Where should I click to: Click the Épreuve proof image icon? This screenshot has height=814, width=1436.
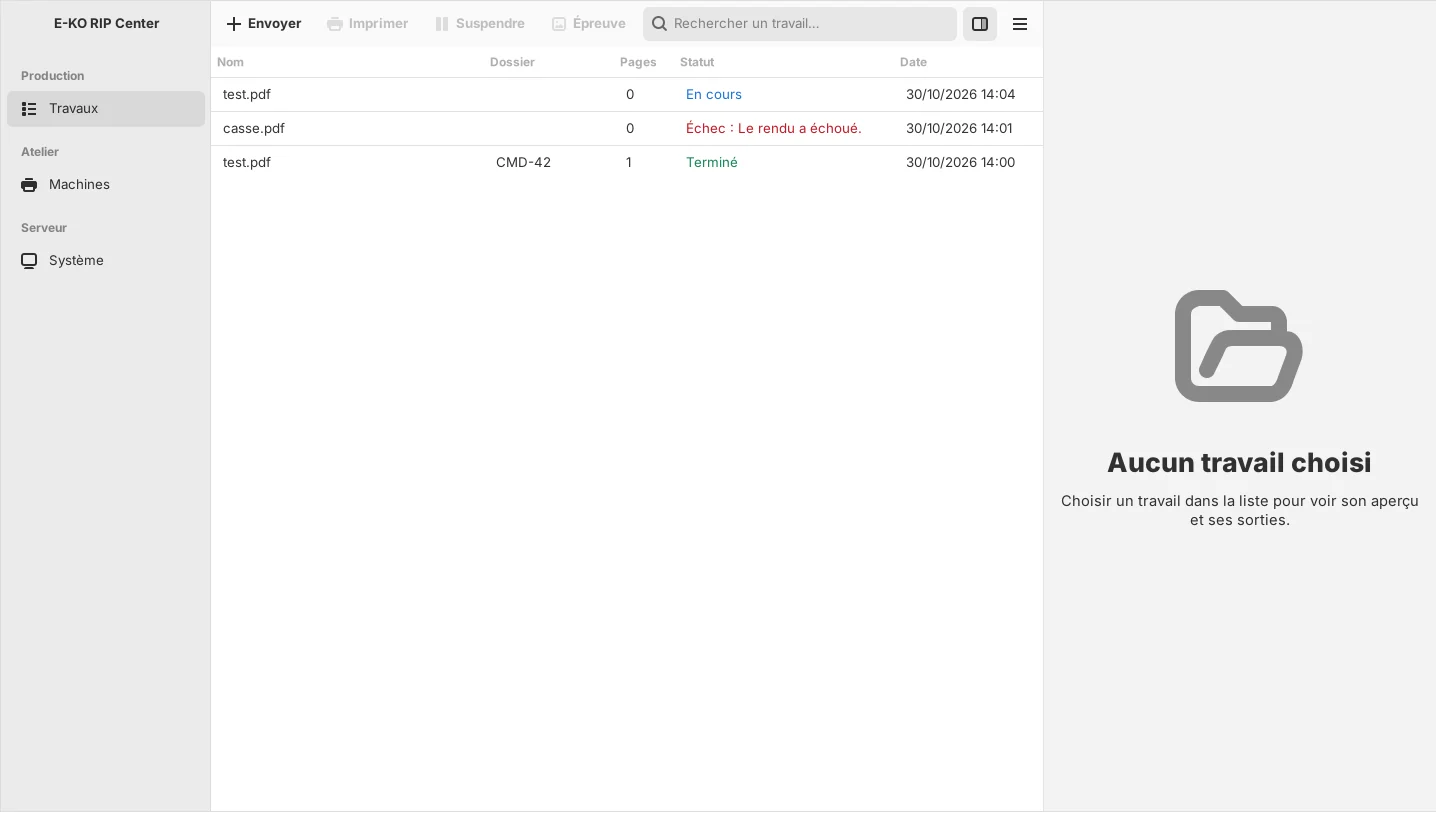(559, 24)
